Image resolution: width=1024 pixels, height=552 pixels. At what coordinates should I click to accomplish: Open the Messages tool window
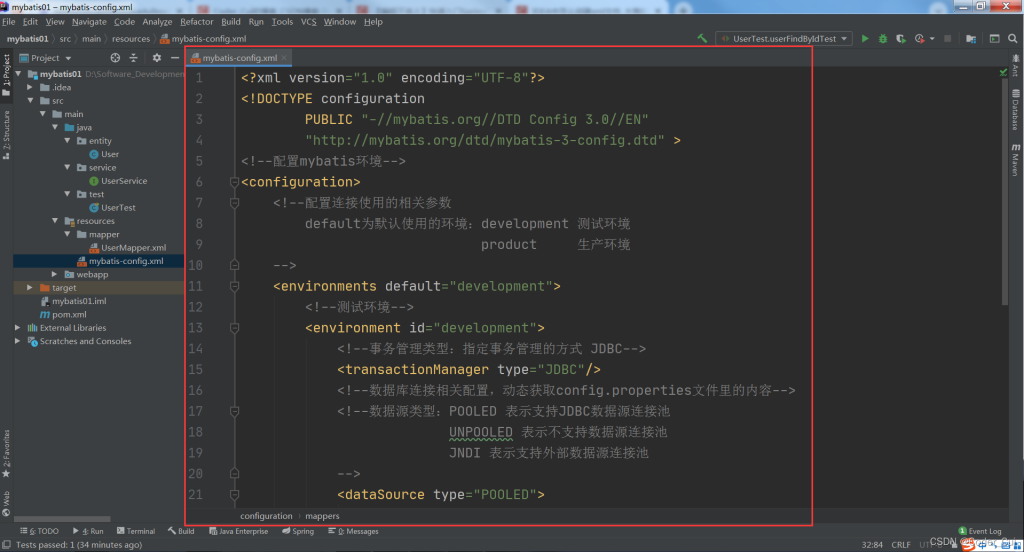[x=353, y=531]
